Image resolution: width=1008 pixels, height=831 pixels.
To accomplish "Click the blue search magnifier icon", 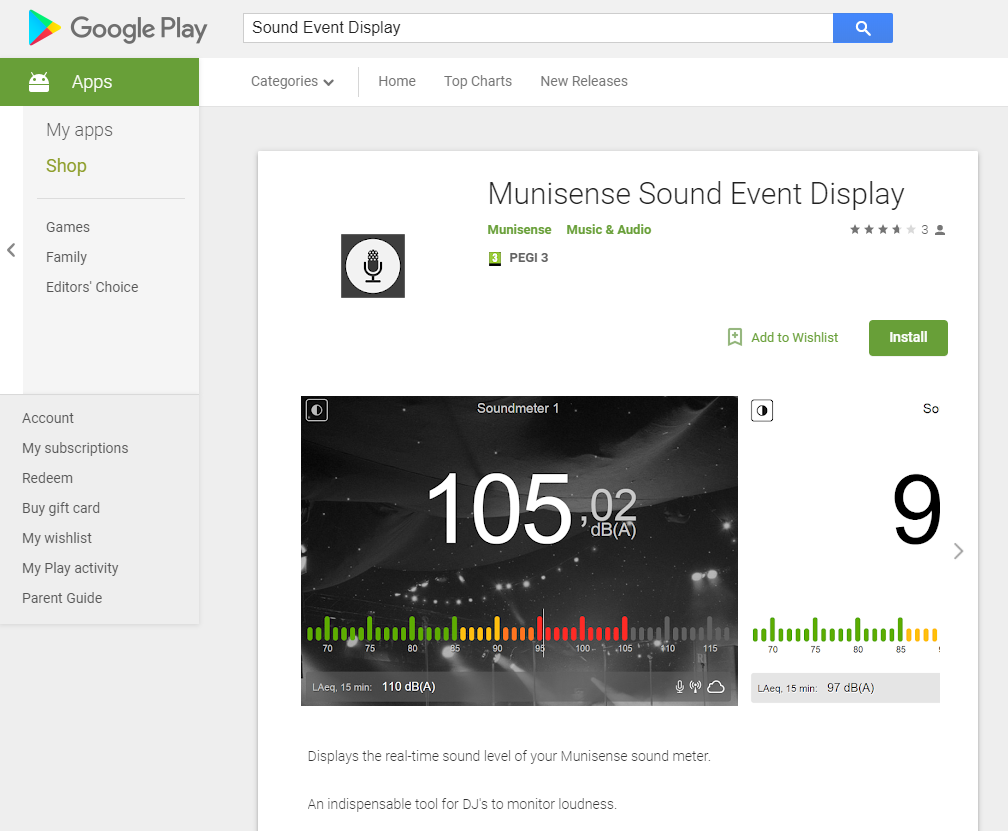I will point(861,28).
